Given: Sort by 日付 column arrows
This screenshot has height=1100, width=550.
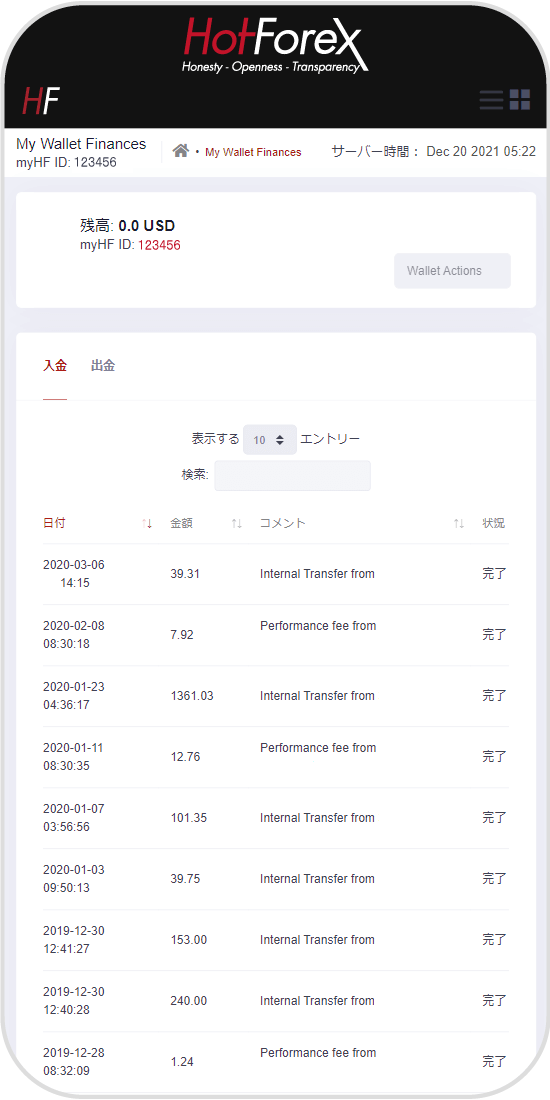Looking at the screenshot, I should (147, 523).
